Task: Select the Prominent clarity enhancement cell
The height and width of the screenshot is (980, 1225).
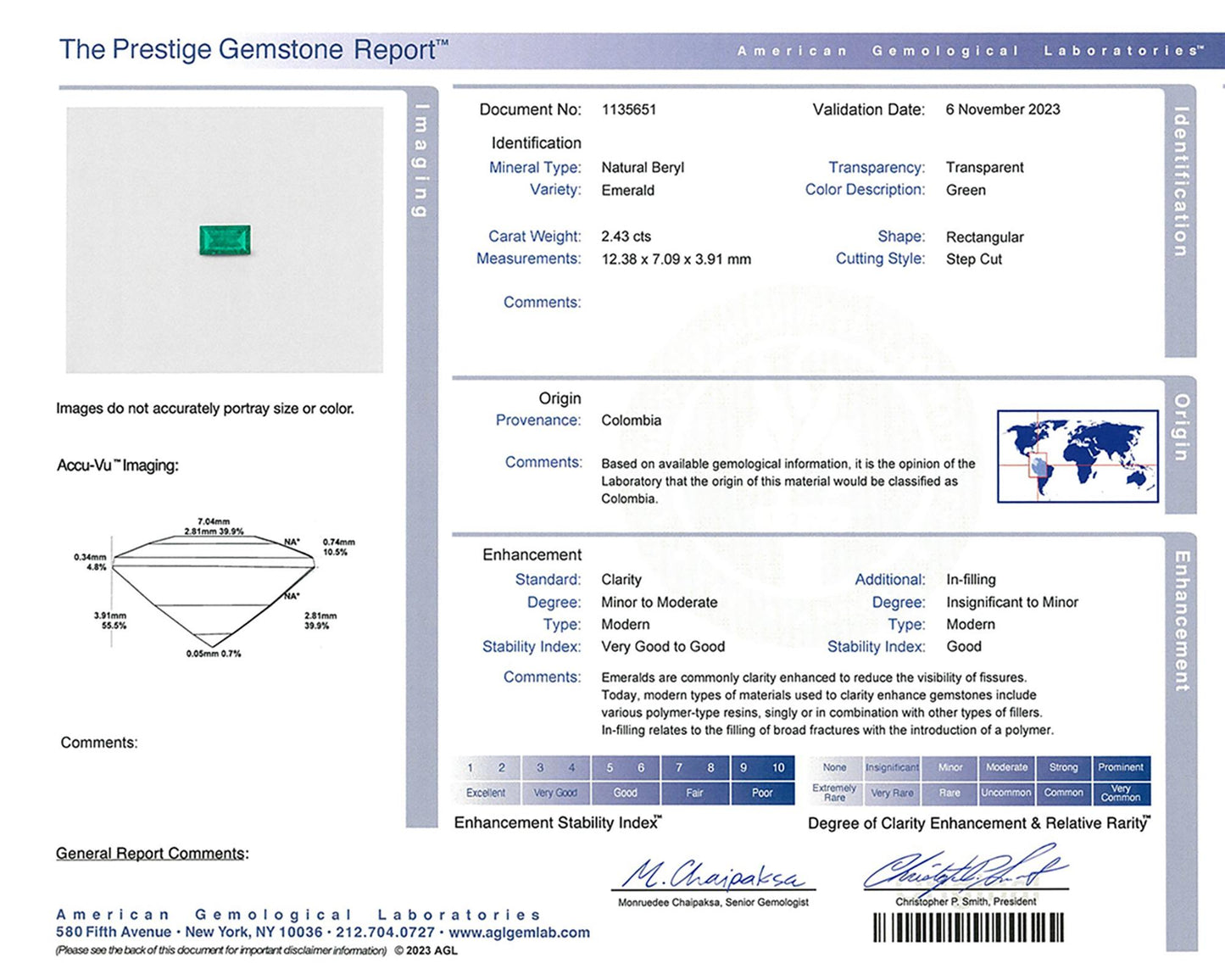Action: click(1121, 767)
